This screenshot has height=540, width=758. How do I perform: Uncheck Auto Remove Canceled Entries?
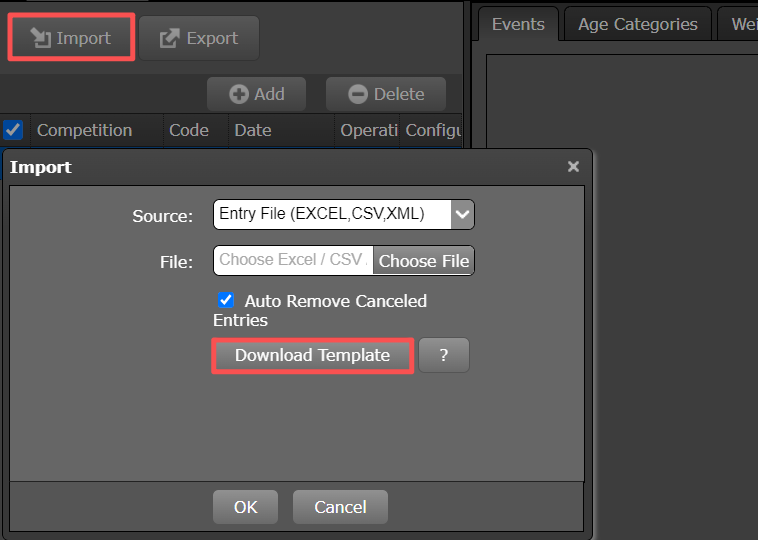226,300
